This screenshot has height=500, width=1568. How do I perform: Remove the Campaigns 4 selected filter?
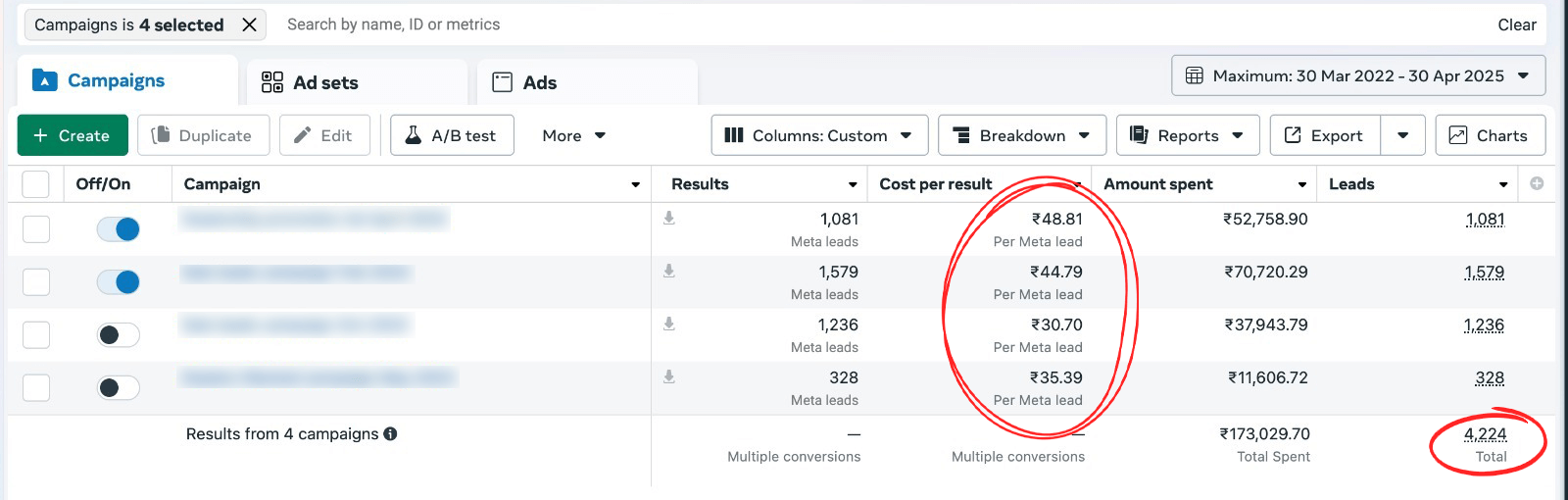click(249, 25)
